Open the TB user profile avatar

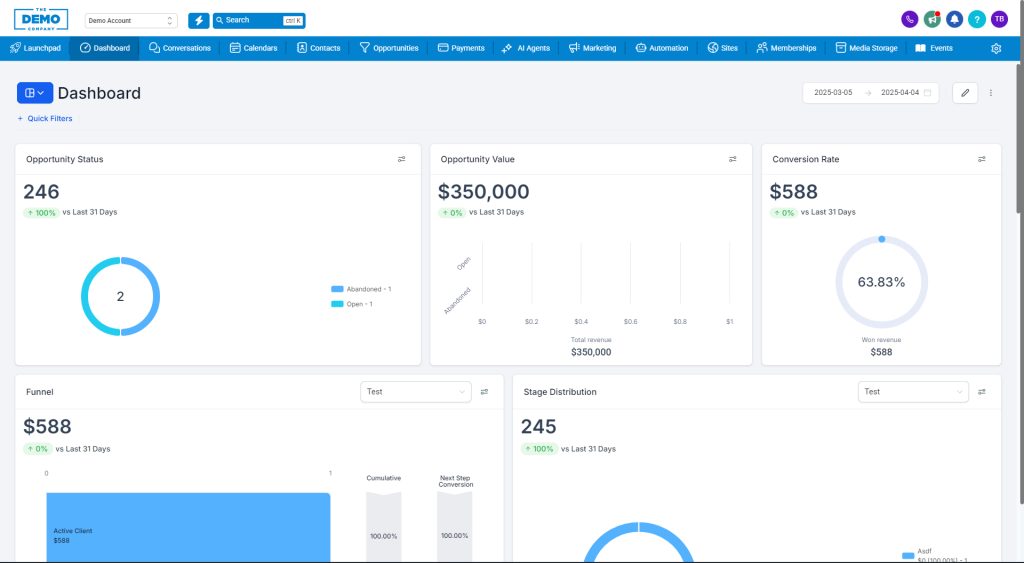[x=999, y=20]
